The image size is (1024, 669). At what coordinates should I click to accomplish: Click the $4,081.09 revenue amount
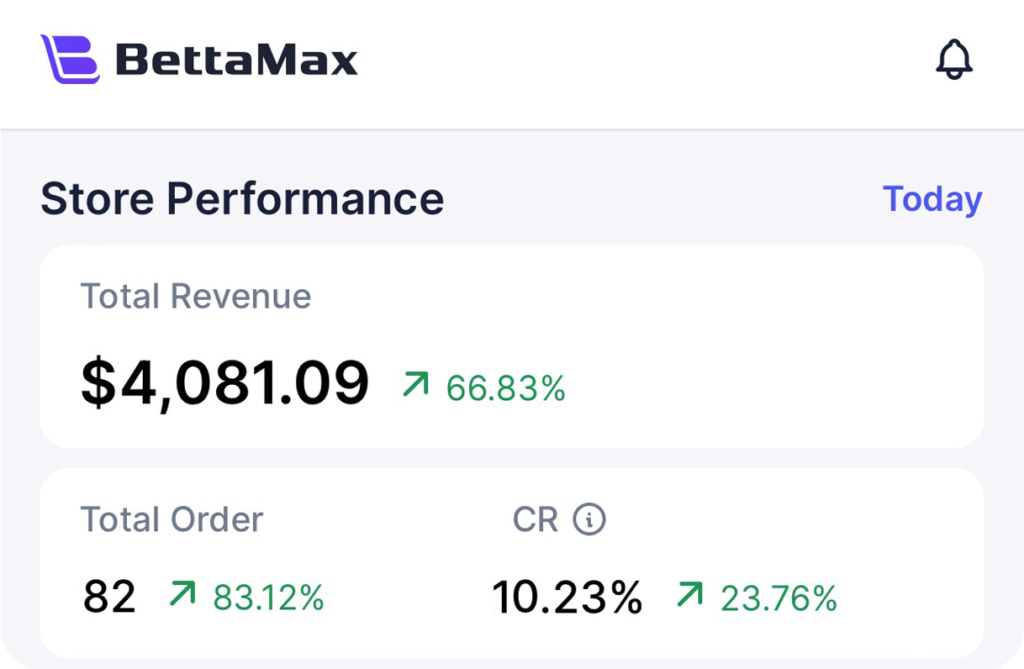click(225, 384)
